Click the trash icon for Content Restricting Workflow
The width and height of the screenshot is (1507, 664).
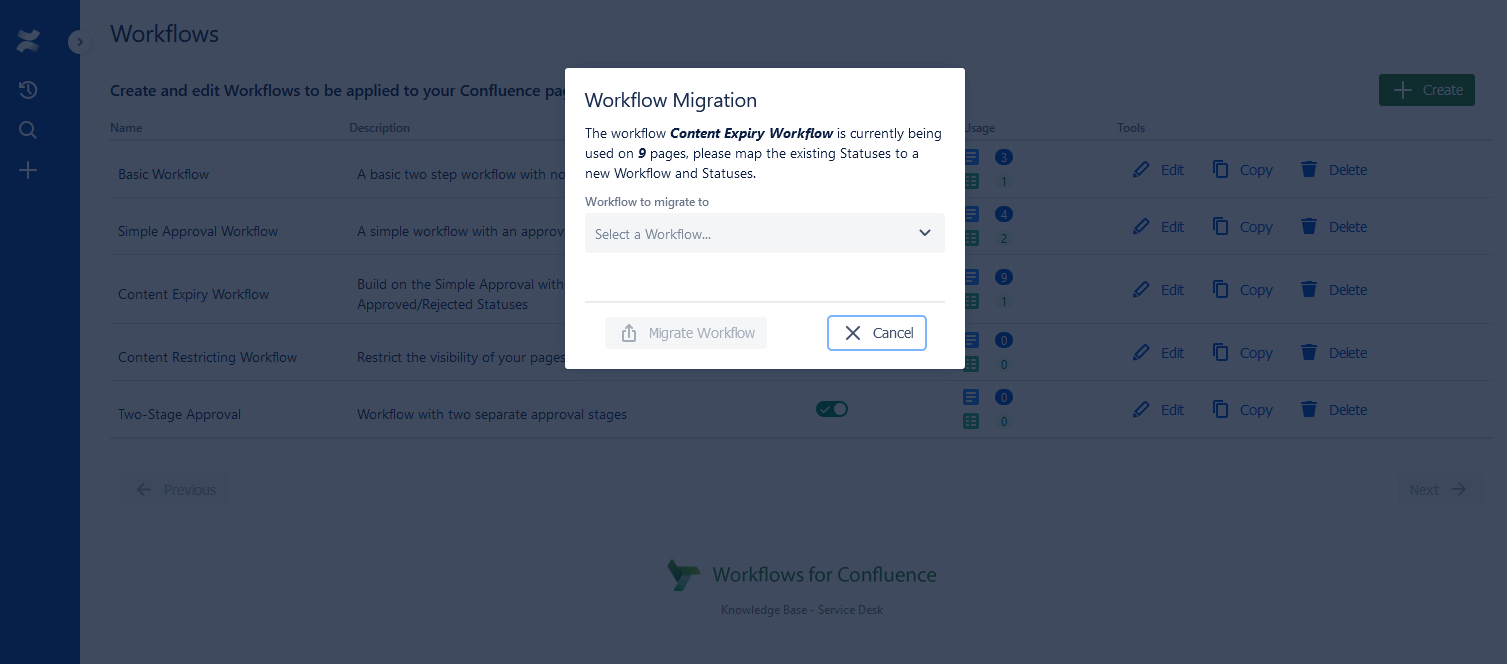point(1308,353)
